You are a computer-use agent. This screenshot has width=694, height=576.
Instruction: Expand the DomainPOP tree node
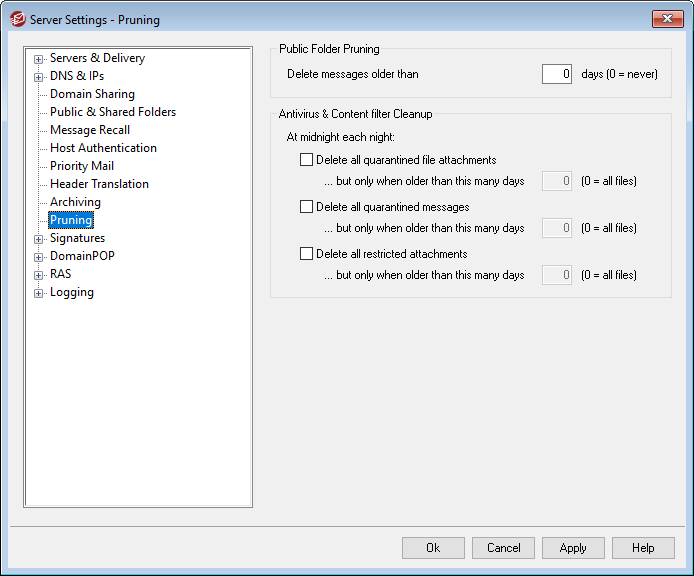click(39, 257)
